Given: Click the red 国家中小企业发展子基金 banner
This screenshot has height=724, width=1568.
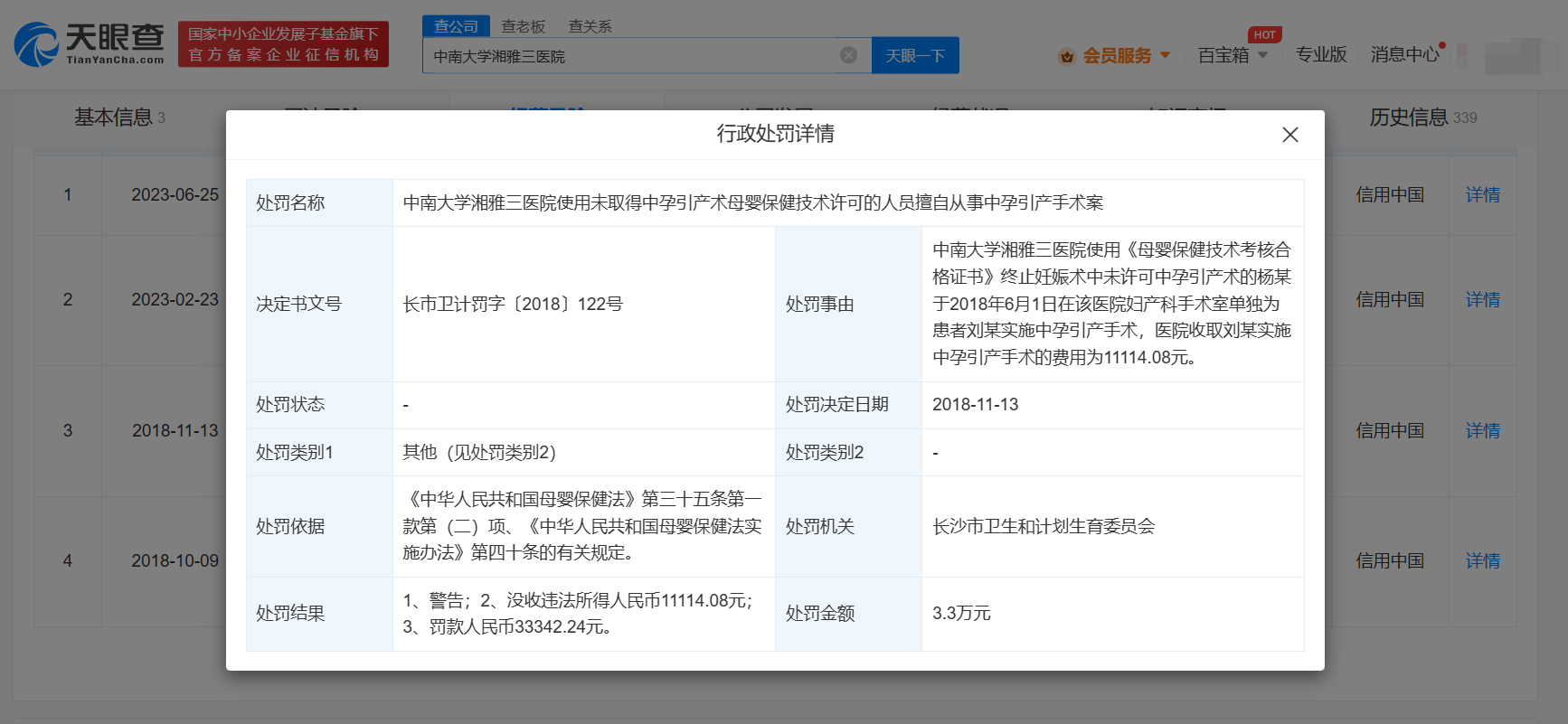Looking at the screenshot, I should click(x=283, y=44).
